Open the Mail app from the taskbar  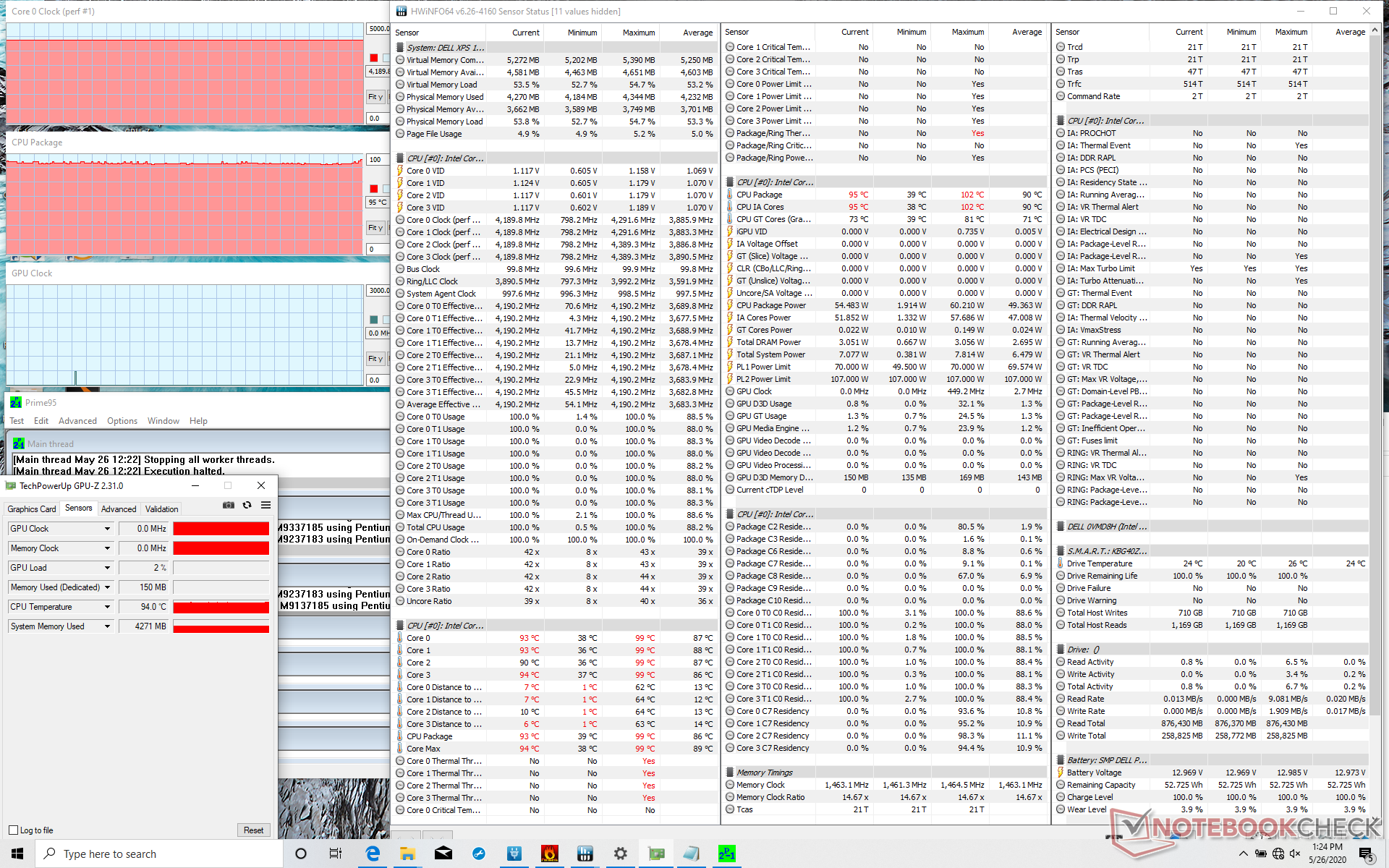coord(443,854)
